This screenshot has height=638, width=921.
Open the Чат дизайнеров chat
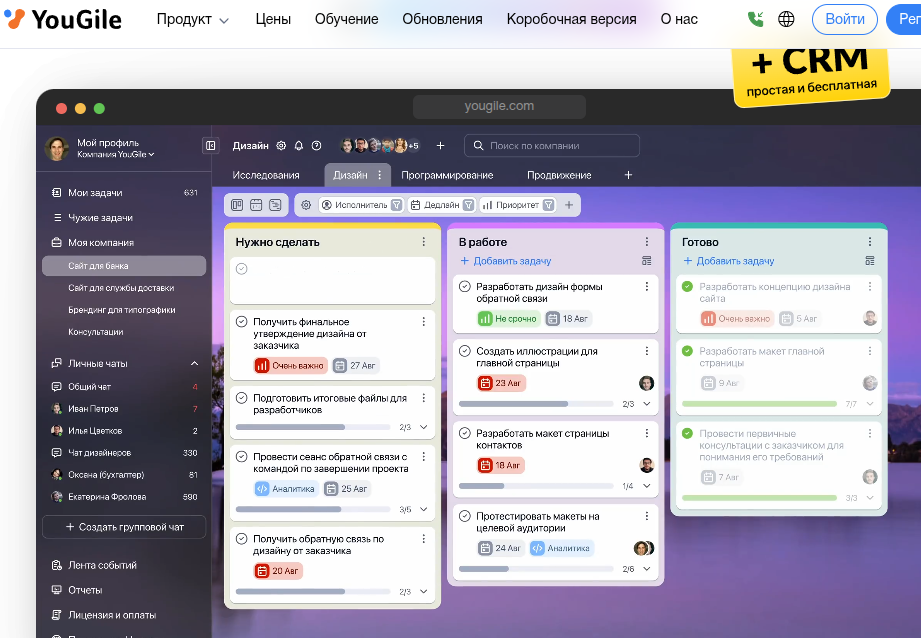(x=124, y=453)
